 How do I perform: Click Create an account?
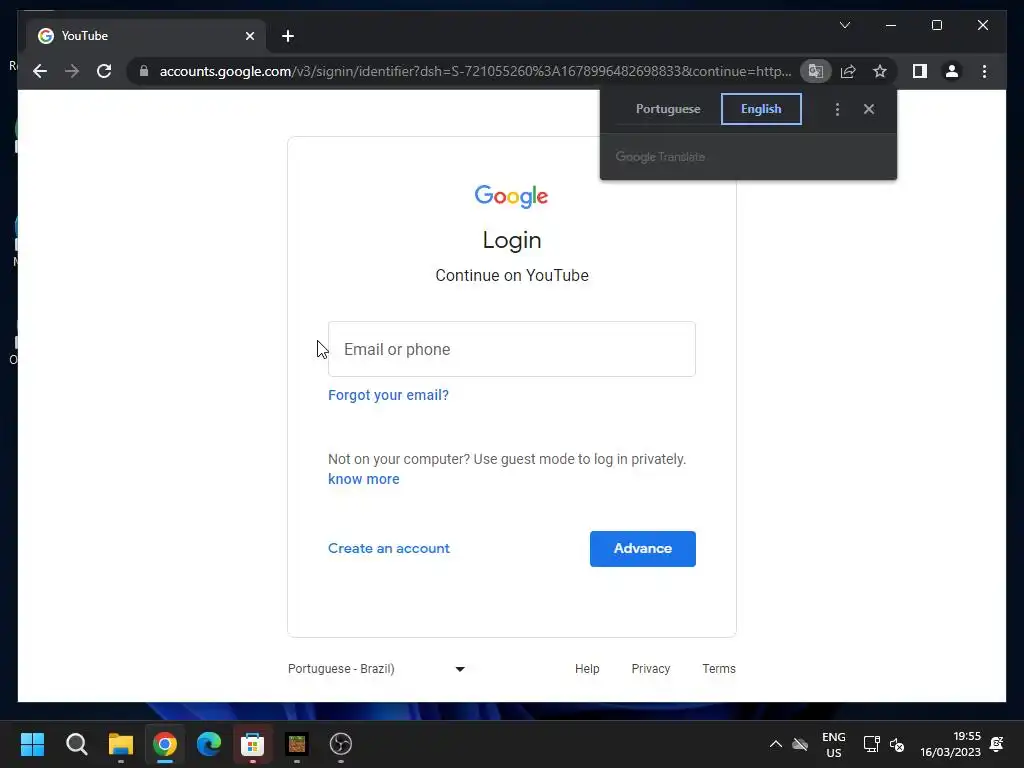pos(389,549)
